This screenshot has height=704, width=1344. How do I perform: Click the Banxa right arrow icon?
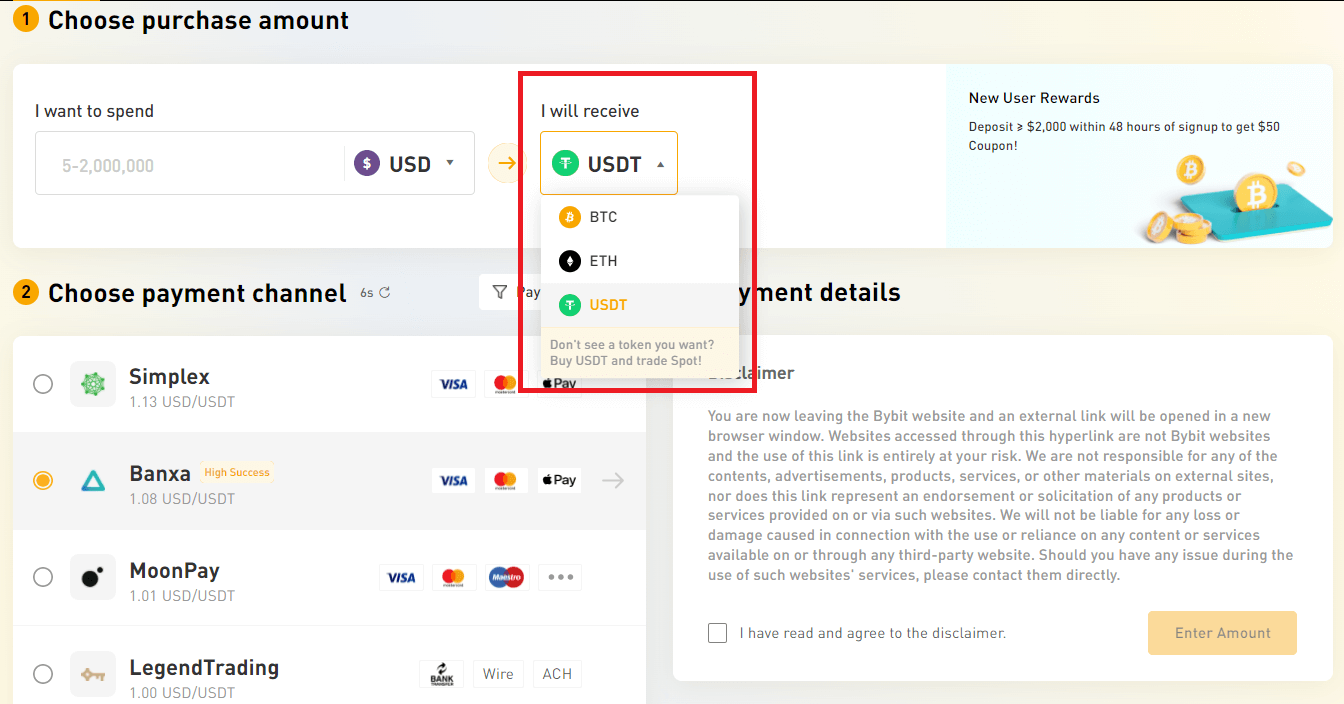(613, 481)
